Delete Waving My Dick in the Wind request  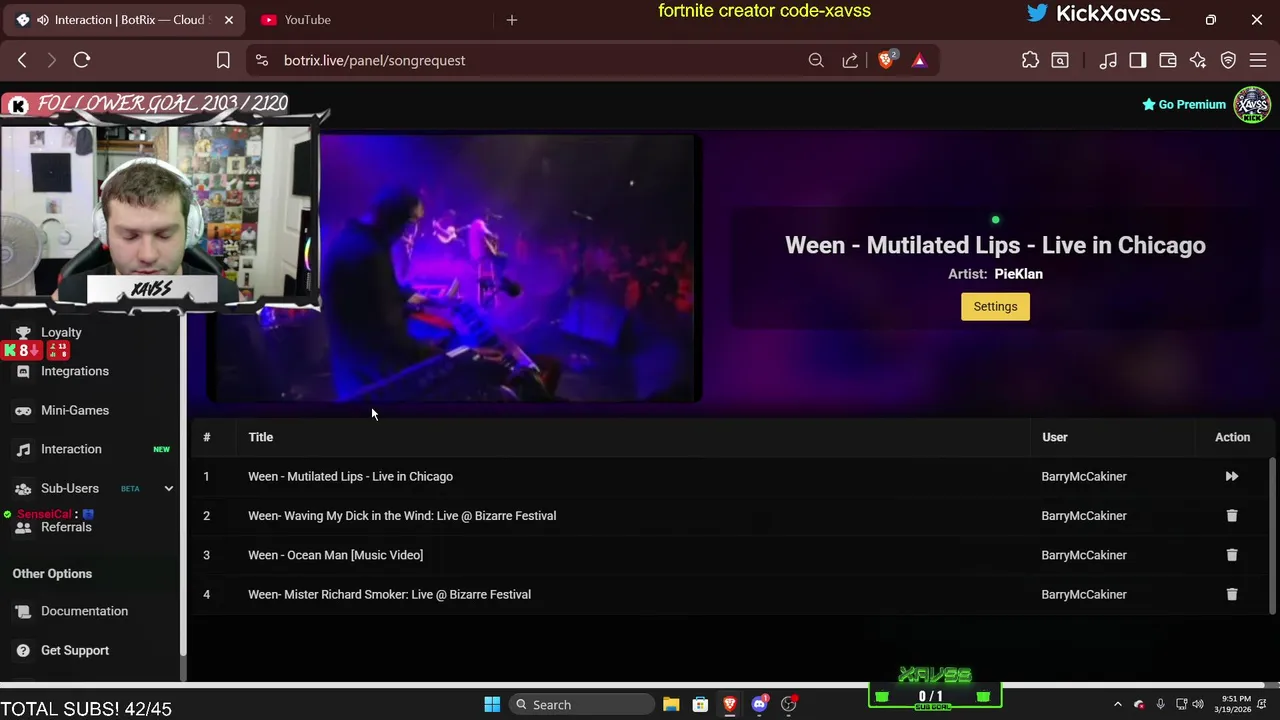coord(1232,516)
